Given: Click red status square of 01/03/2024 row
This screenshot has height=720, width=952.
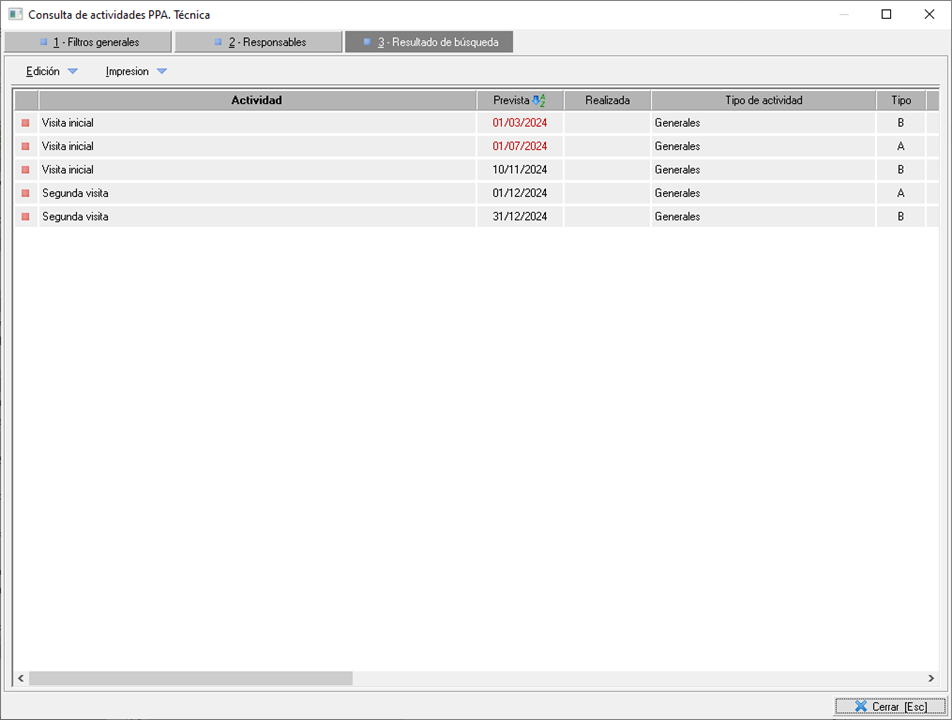Looking at the screenshot, I should click(x=26, y=123).
